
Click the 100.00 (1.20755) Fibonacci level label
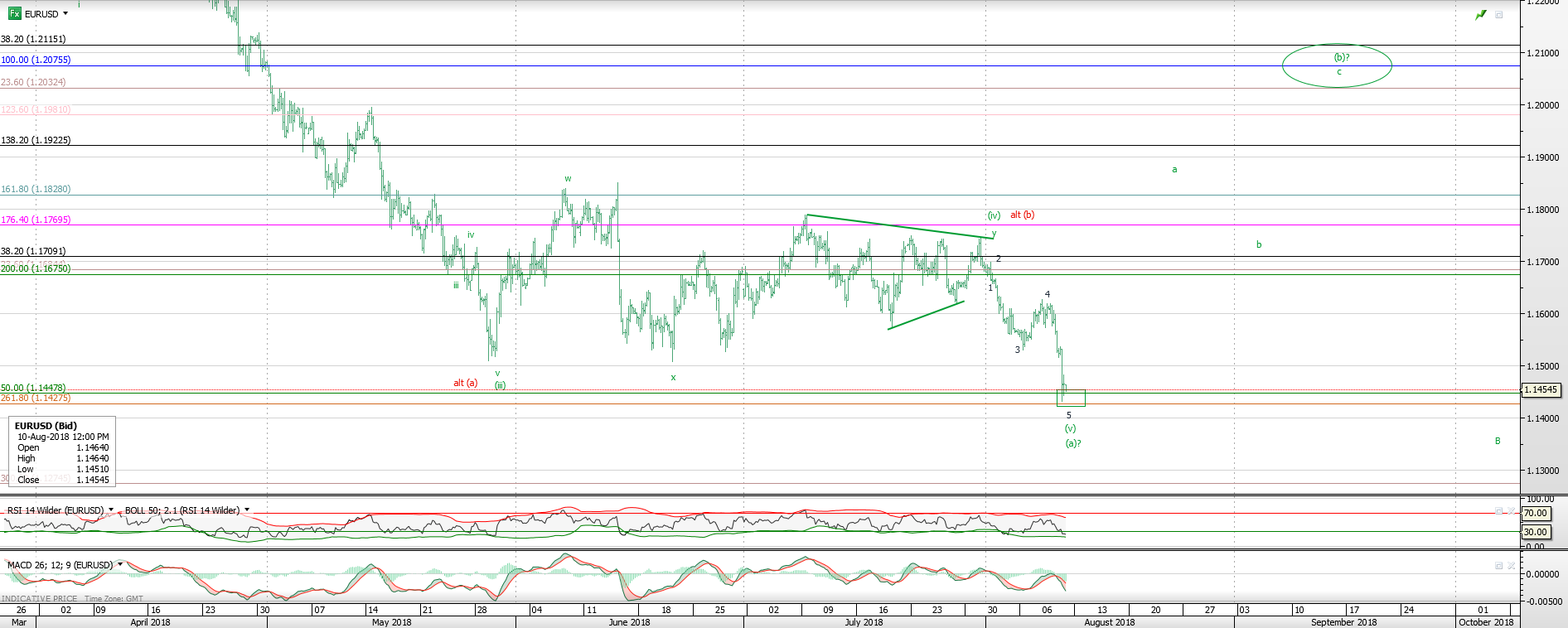36,60
